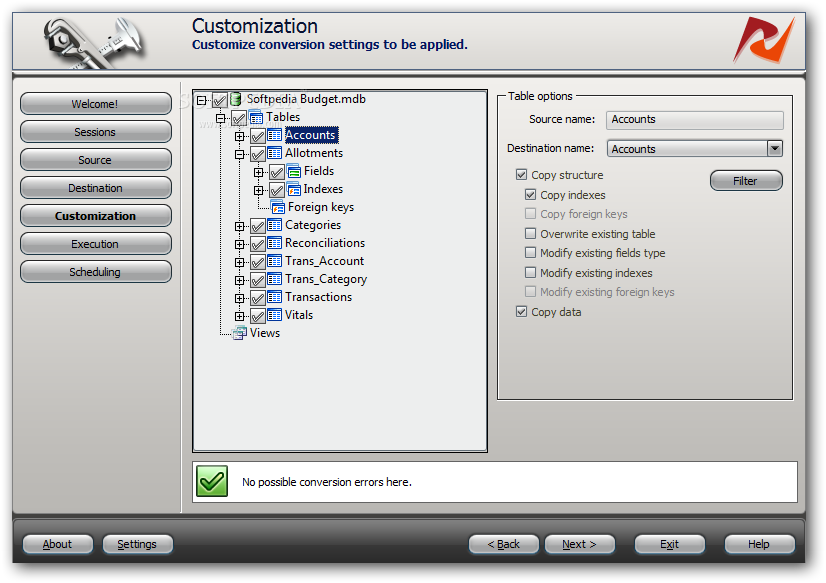Image resolution: width=826 pixels, height=583 pixels.
Task: Open the Execution step
Action: click(95, 244)
